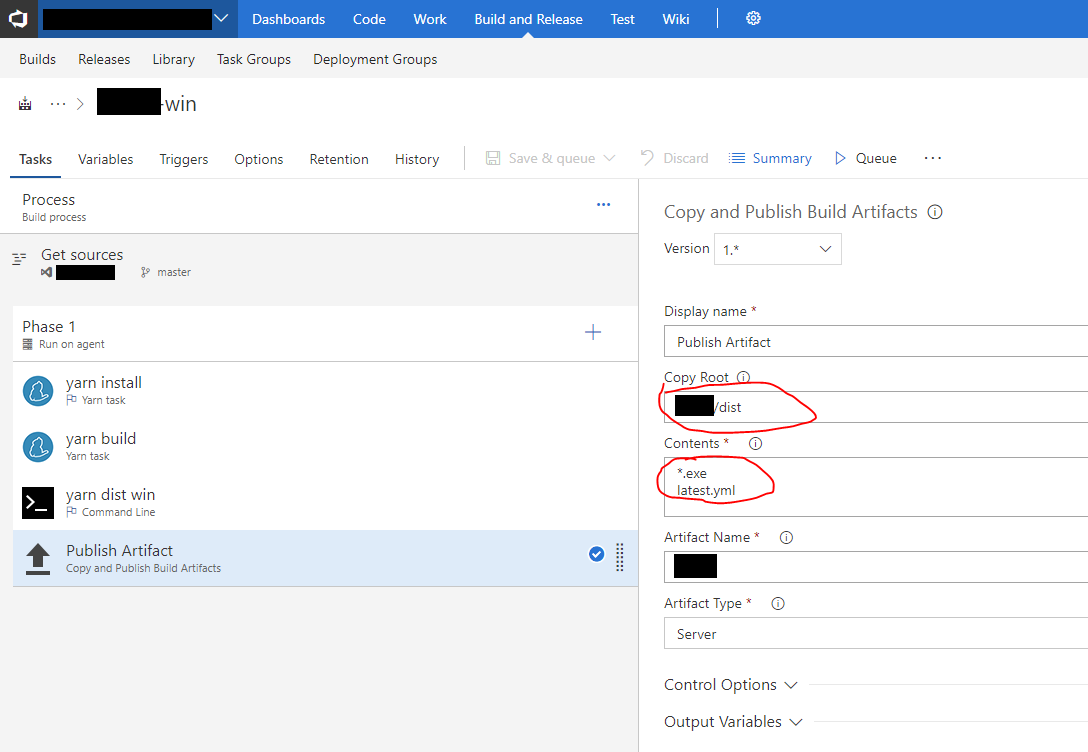Select the yarn build task icon
The width and height of the screenshot is (1088, 752).
click(x=38, y=447)
